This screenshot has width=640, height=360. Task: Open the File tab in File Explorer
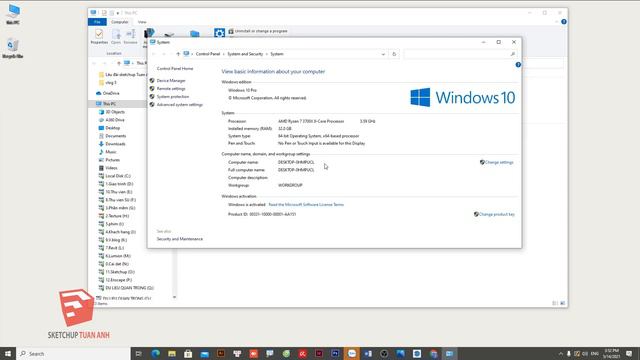click(97, 22)
